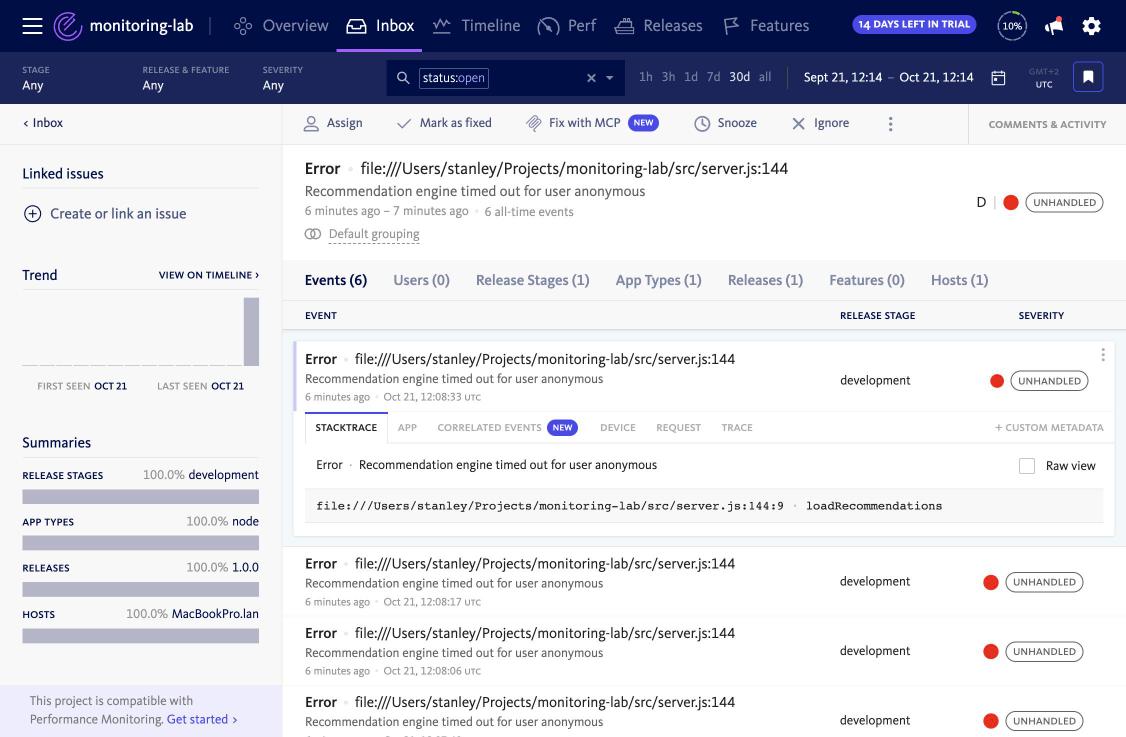This screenshot has width=1126, height=737.
Task: Select the all time range
Action: [765, 77]
